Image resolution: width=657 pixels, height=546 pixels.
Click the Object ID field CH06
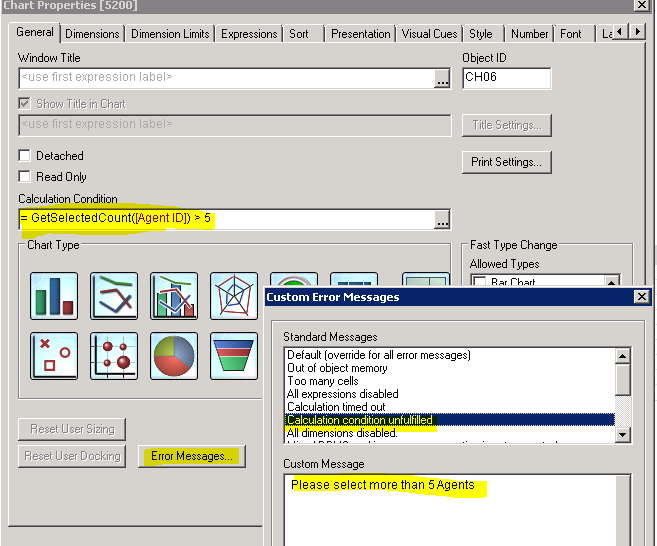[x=507, y=78]
